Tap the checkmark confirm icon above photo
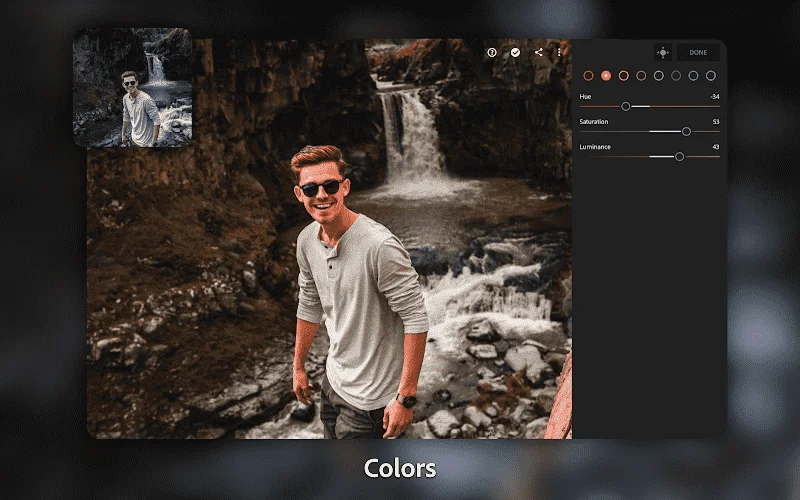This screenshot has width=800, height=500. 515,53
